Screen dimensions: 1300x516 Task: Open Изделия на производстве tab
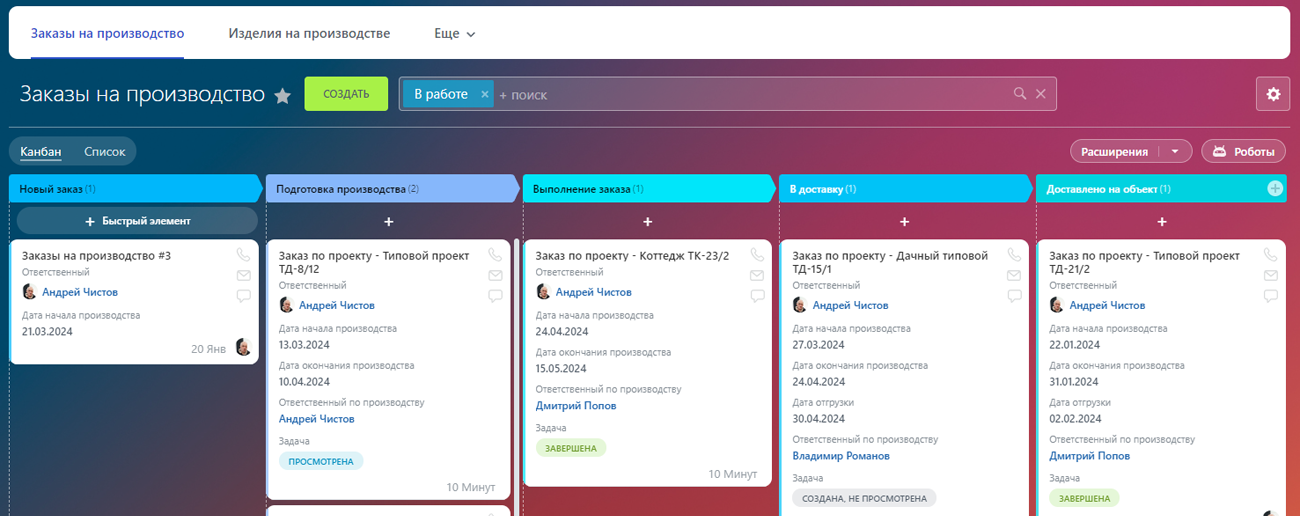pyautogui.click(x=309, y=34)
